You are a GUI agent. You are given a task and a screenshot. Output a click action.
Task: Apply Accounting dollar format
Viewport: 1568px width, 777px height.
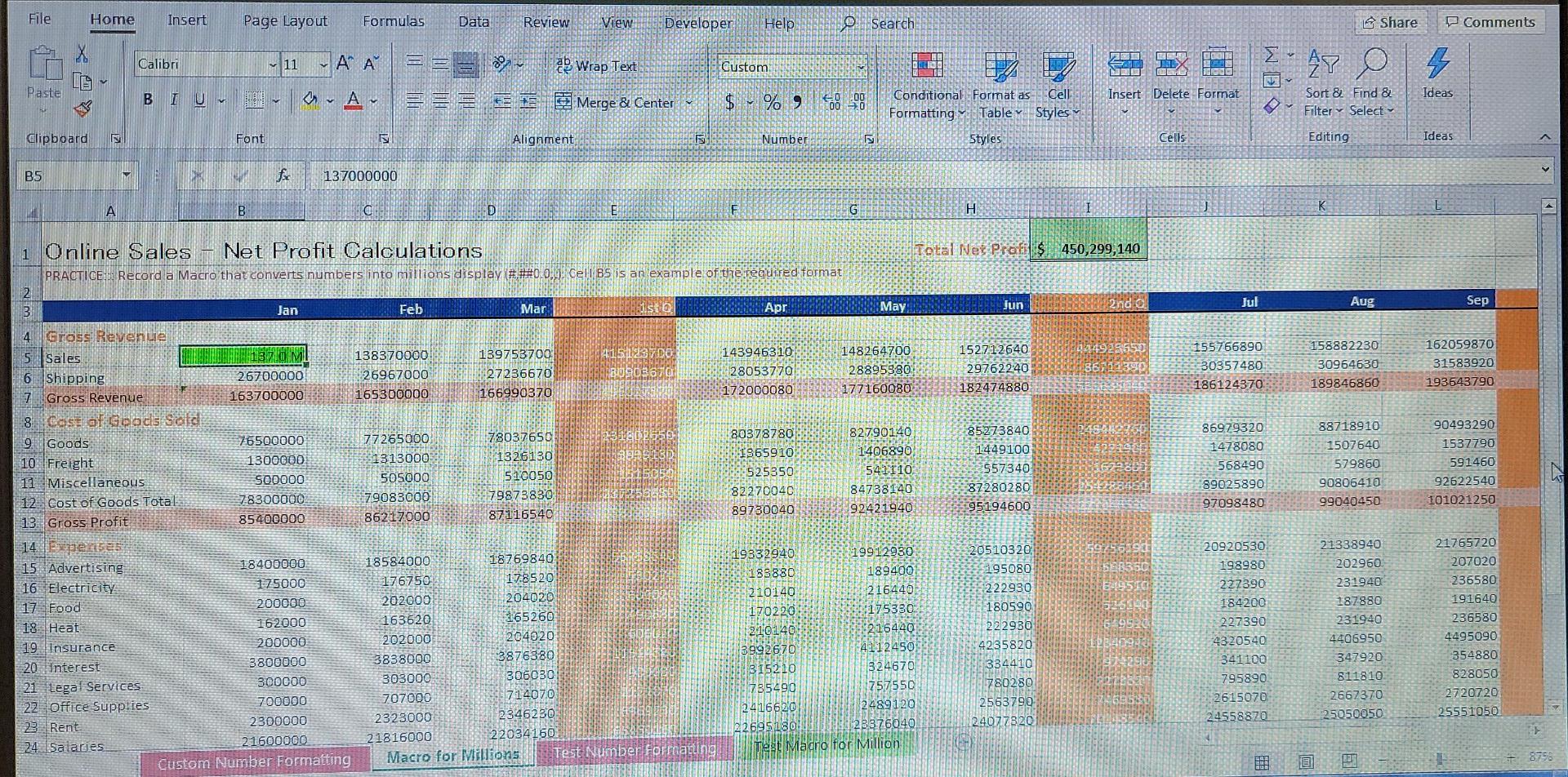tap(729, 102)
